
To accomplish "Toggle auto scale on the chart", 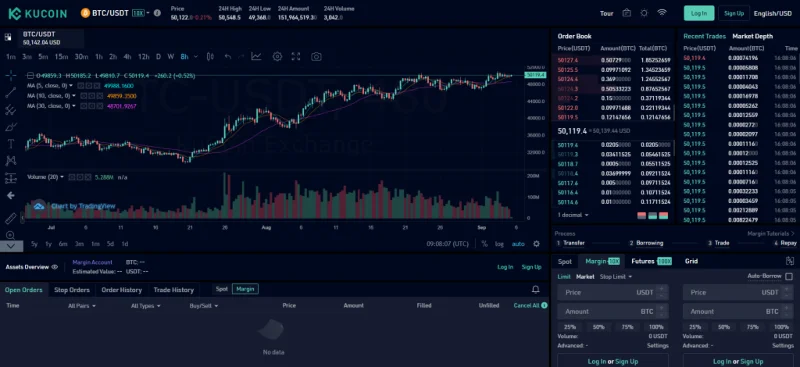I will click(x=518, y=244).
